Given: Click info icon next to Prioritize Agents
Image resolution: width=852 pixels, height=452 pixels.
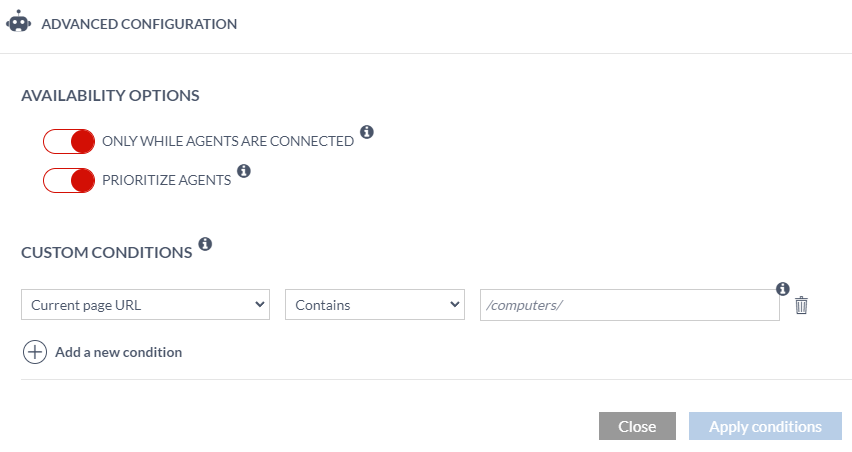Looking at the screenshot, I should 244,171.
